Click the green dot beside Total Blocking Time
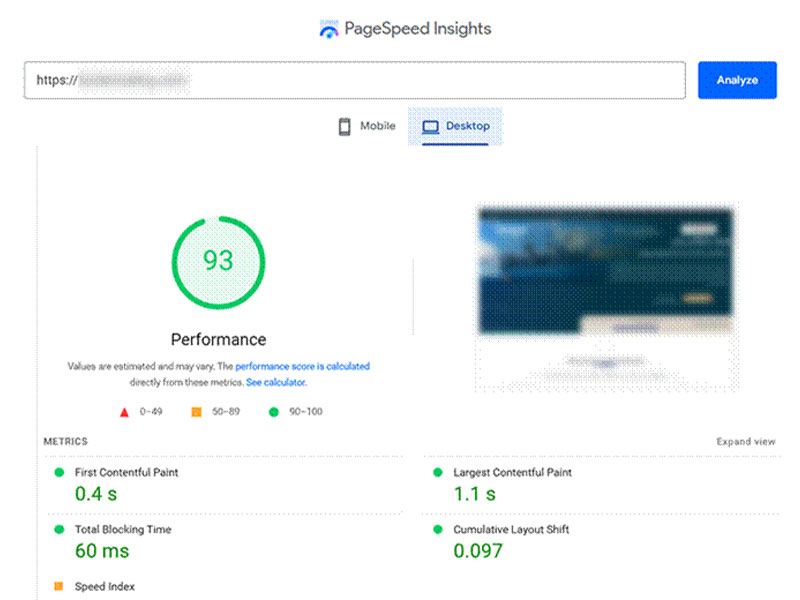This screenshot has width=800, height=600. (59, 530)
